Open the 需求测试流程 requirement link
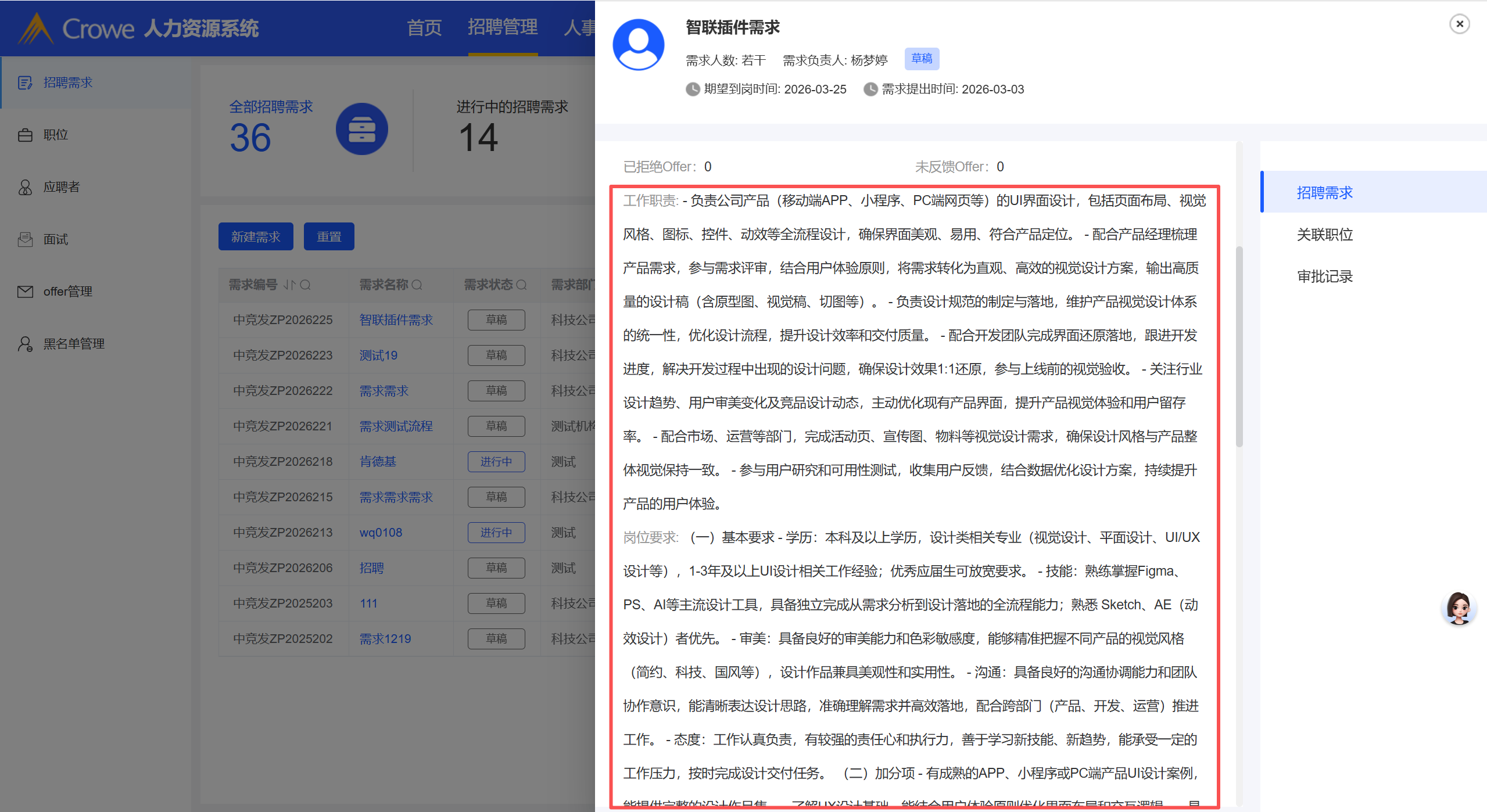1487x812 pixels. pyautogui.click(x=396, y=426)
